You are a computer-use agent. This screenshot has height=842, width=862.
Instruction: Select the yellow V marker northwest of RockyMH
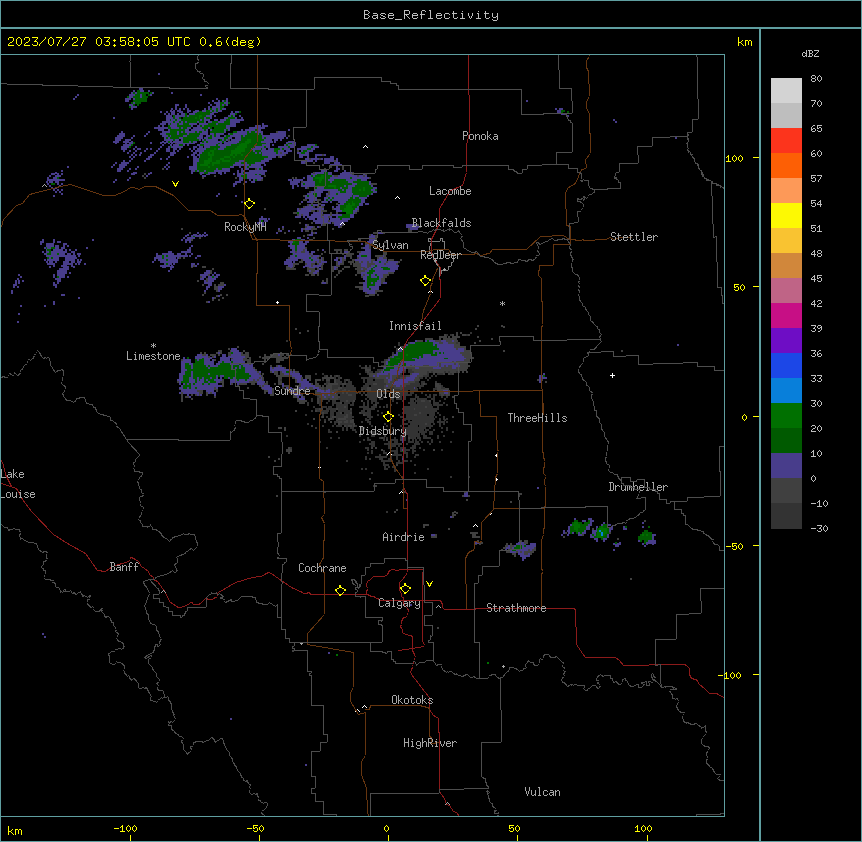pyautogui.click(x=175, y=184)
